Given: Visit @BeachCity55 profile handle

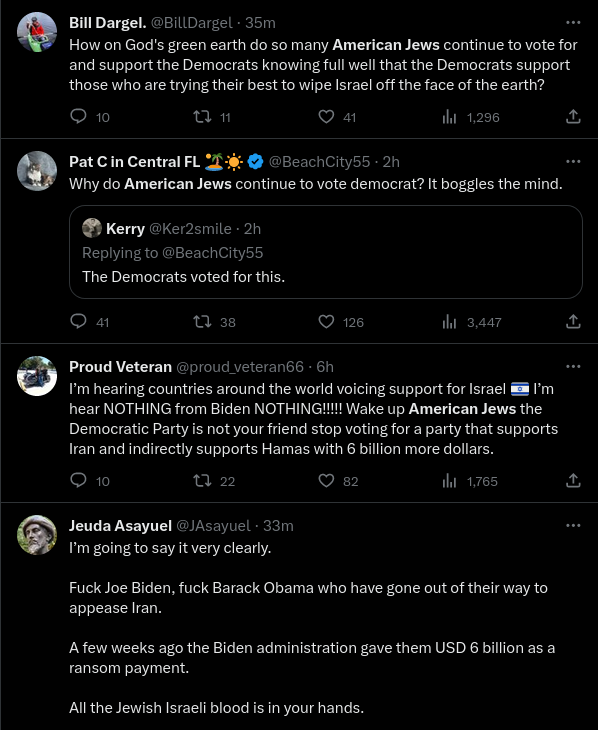Looking at the screenshot, I should [x=319, y=162].
